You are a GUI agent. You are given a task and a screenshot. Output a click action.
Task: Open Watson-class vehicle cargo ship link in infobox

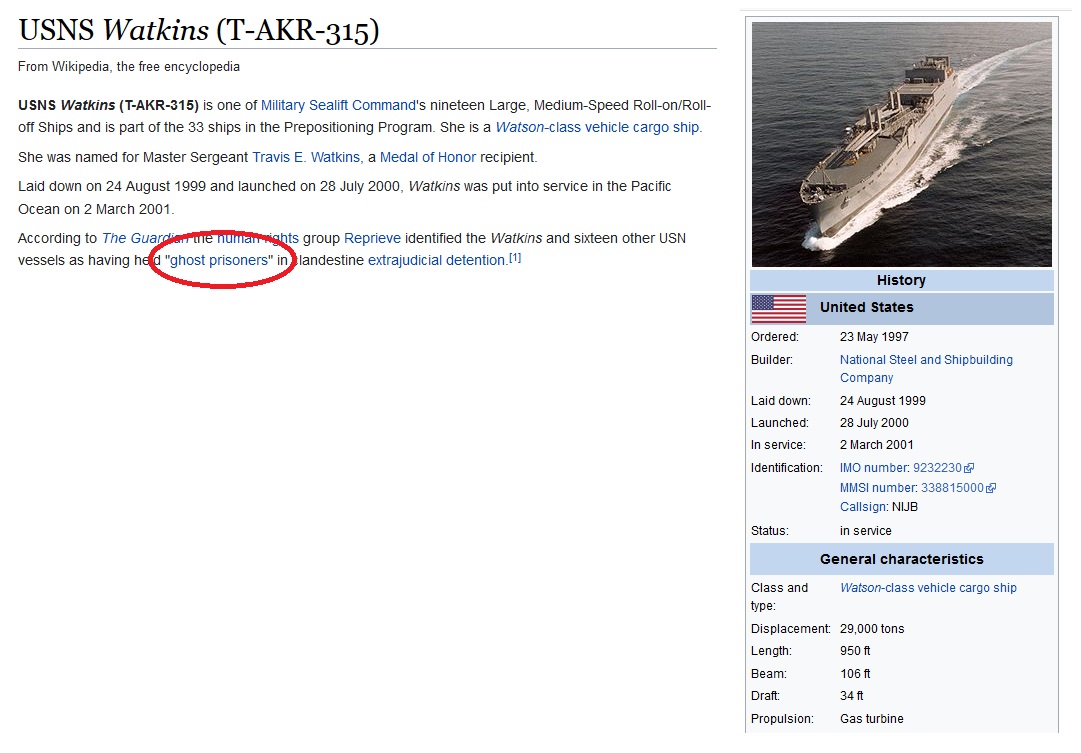(928, 588)
